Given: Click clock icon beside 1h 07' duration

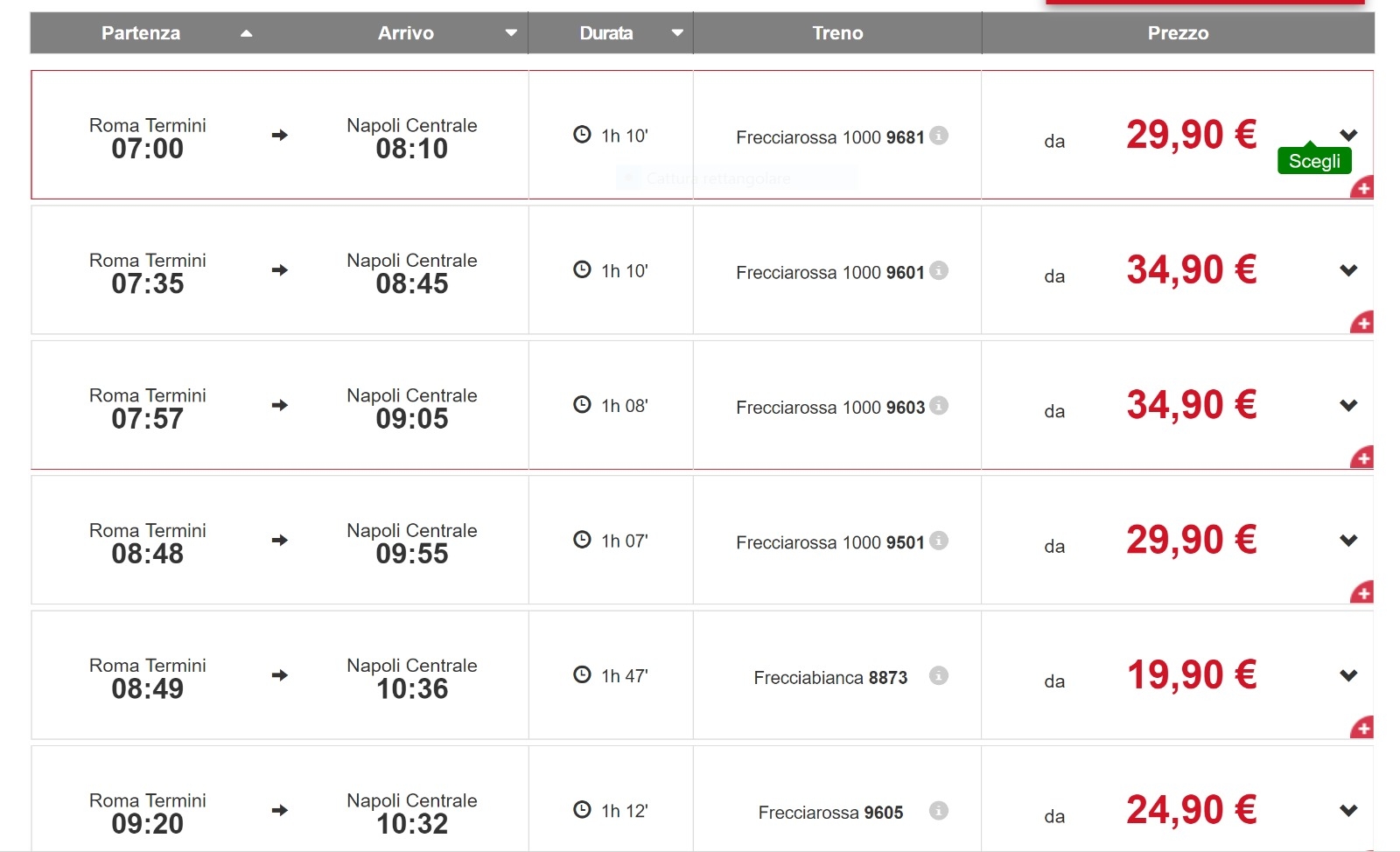Looking at the screenshot, I should [582, 540].
